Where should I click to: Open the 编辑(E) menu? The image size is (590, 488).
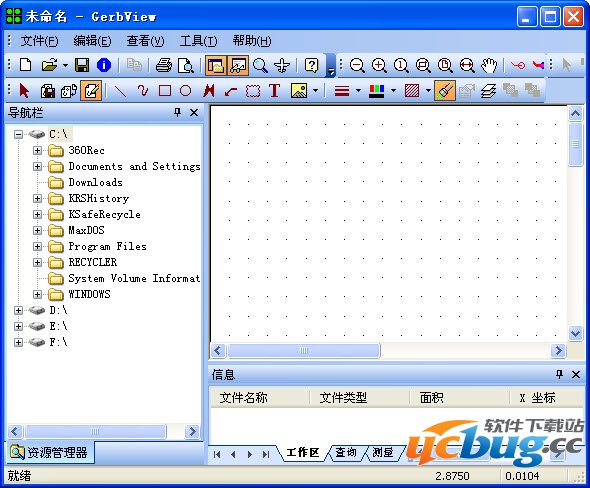[92, 41]
